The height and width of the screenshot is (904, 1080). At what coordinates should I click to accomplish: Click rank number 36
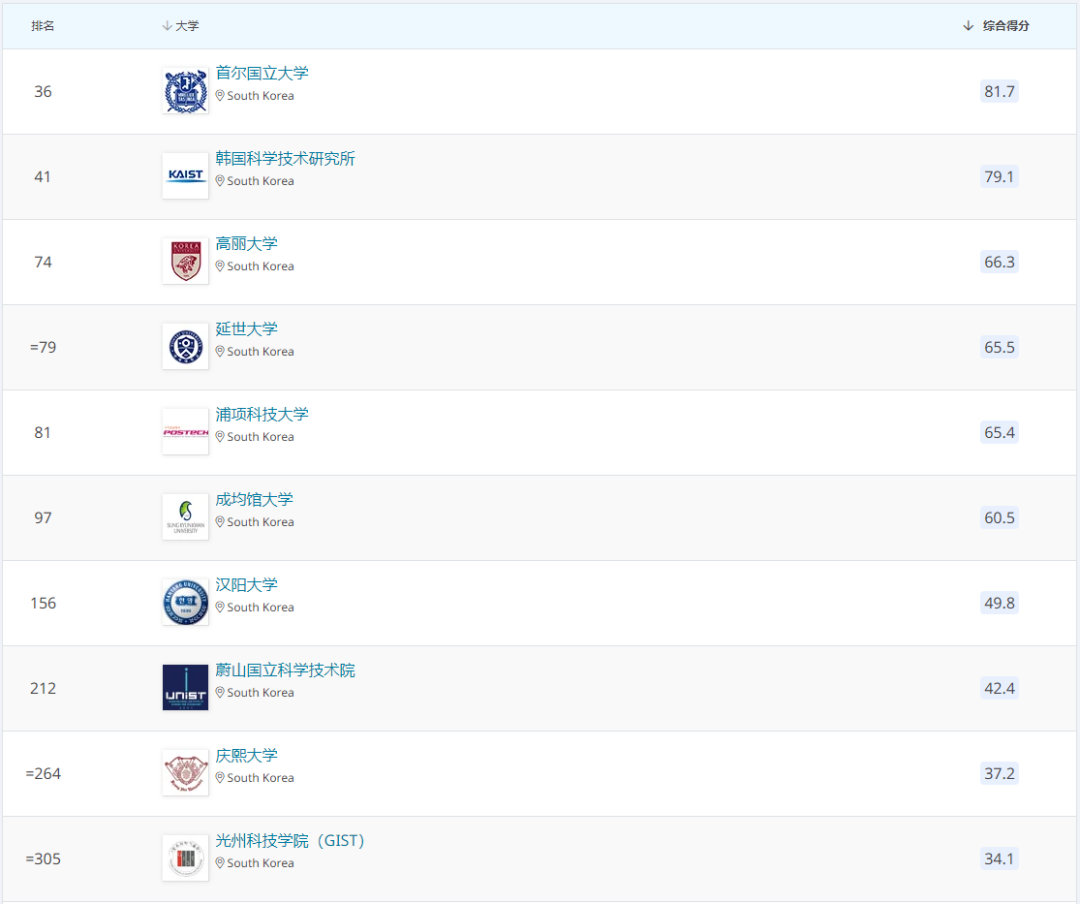tap(43, 92)
